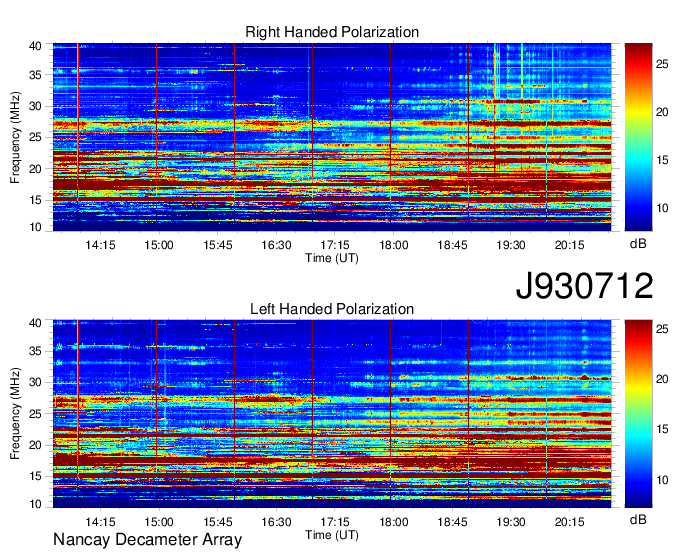The width and height of the screenshot is (680, 552).
Task: Click the 14:15 time tick of Right Handed plot
Action: tap(100, 245)
